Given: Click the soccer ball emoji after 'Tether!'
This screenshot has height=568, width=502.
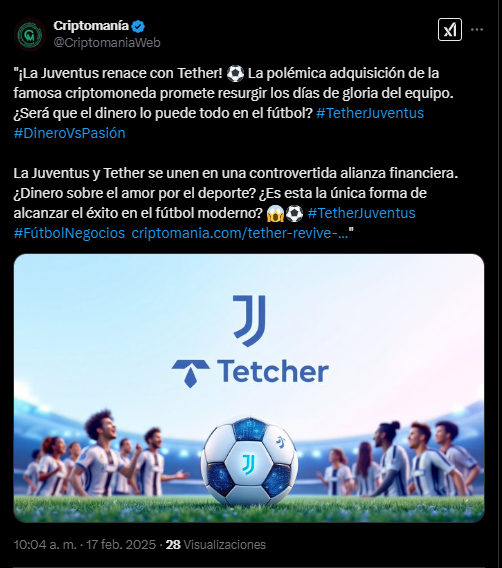Looking at the screenshot, I should (x=235, y=73).
